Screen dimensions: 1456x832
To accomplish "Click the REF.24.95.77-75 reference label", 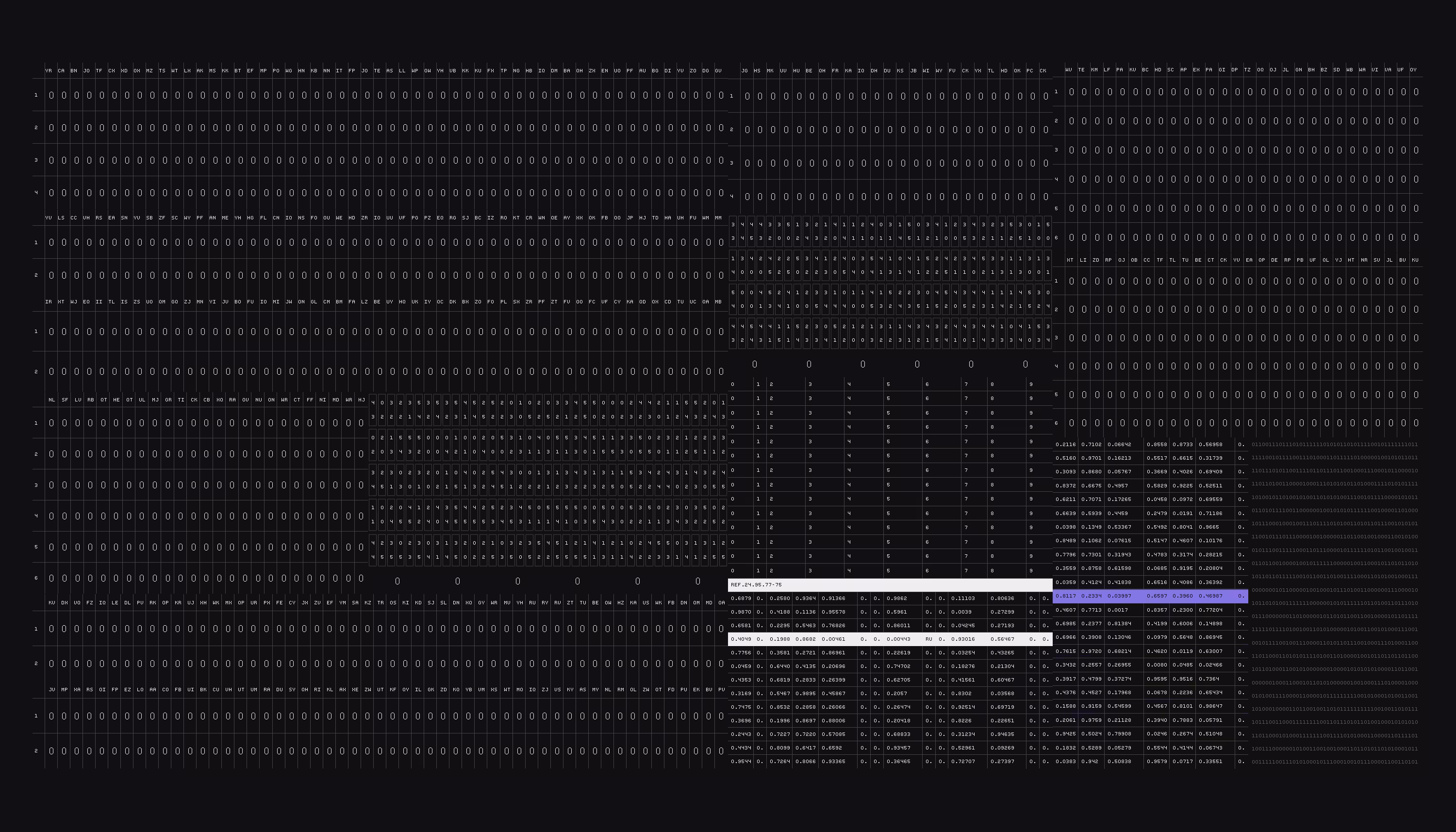I will click(756, 584).
